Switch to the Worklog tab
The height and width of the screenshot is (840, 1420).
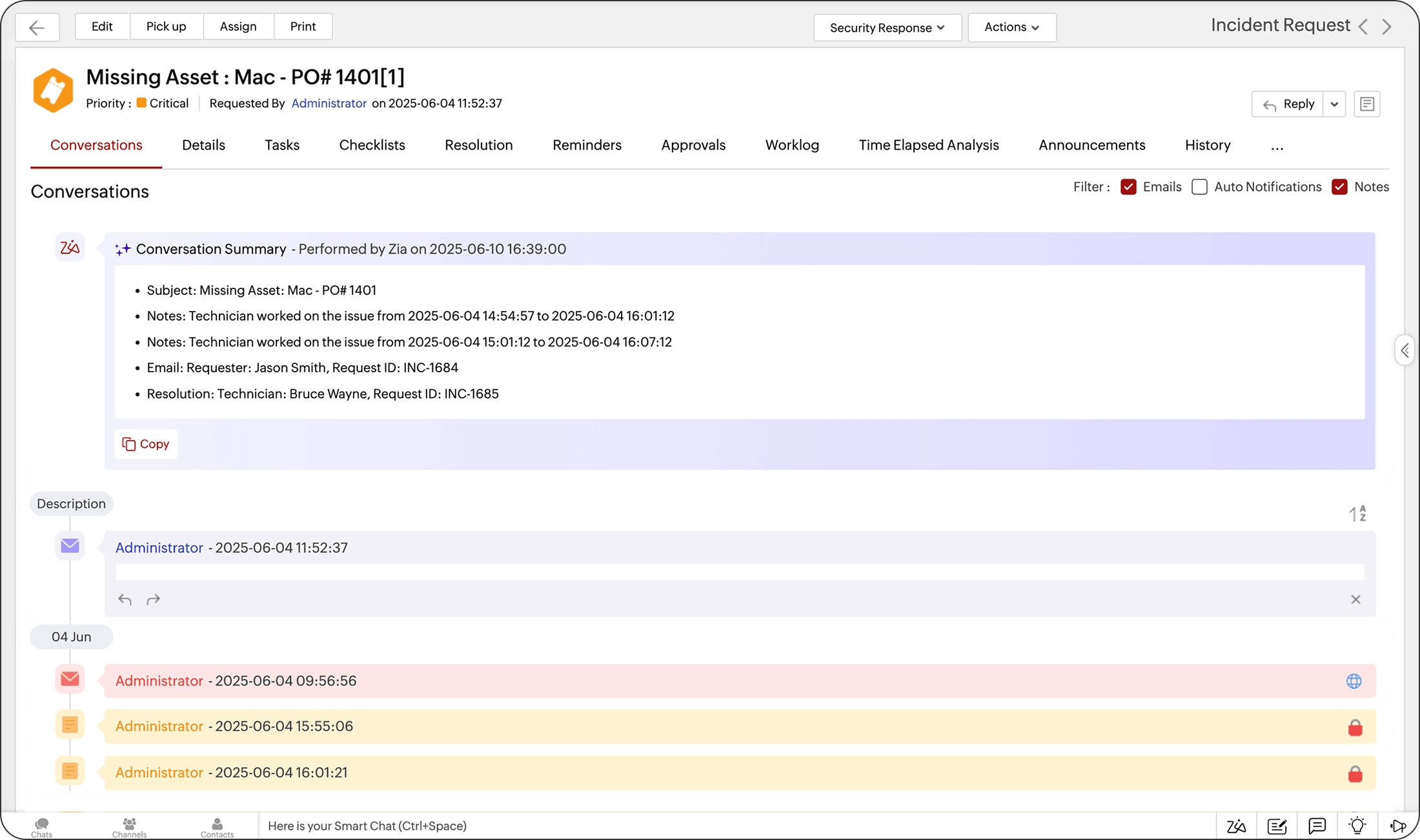coord(791,145)
